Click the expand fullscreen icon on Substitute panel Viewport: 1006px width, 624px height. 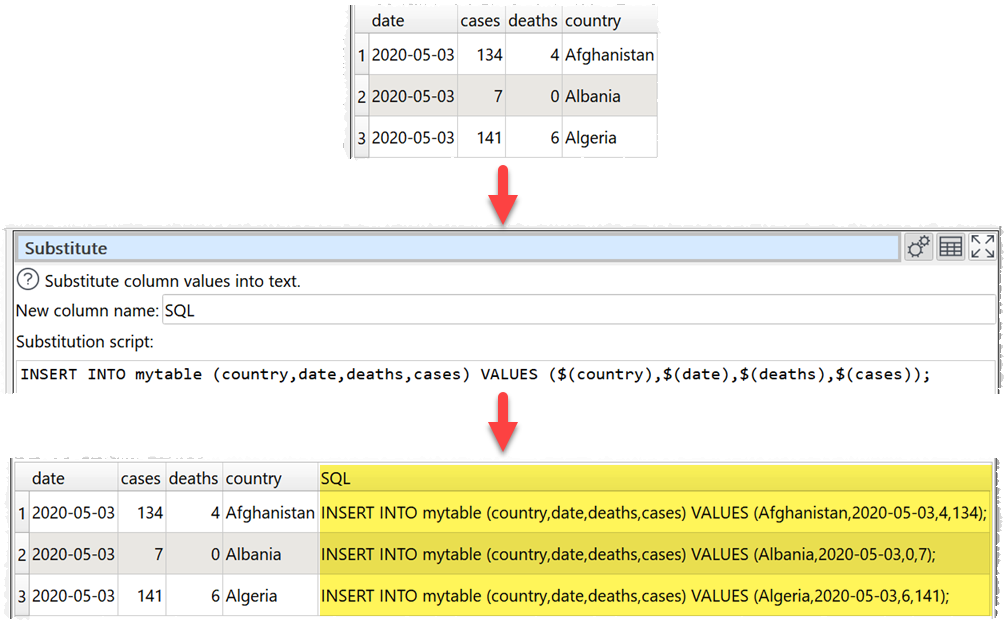[981, 246]
